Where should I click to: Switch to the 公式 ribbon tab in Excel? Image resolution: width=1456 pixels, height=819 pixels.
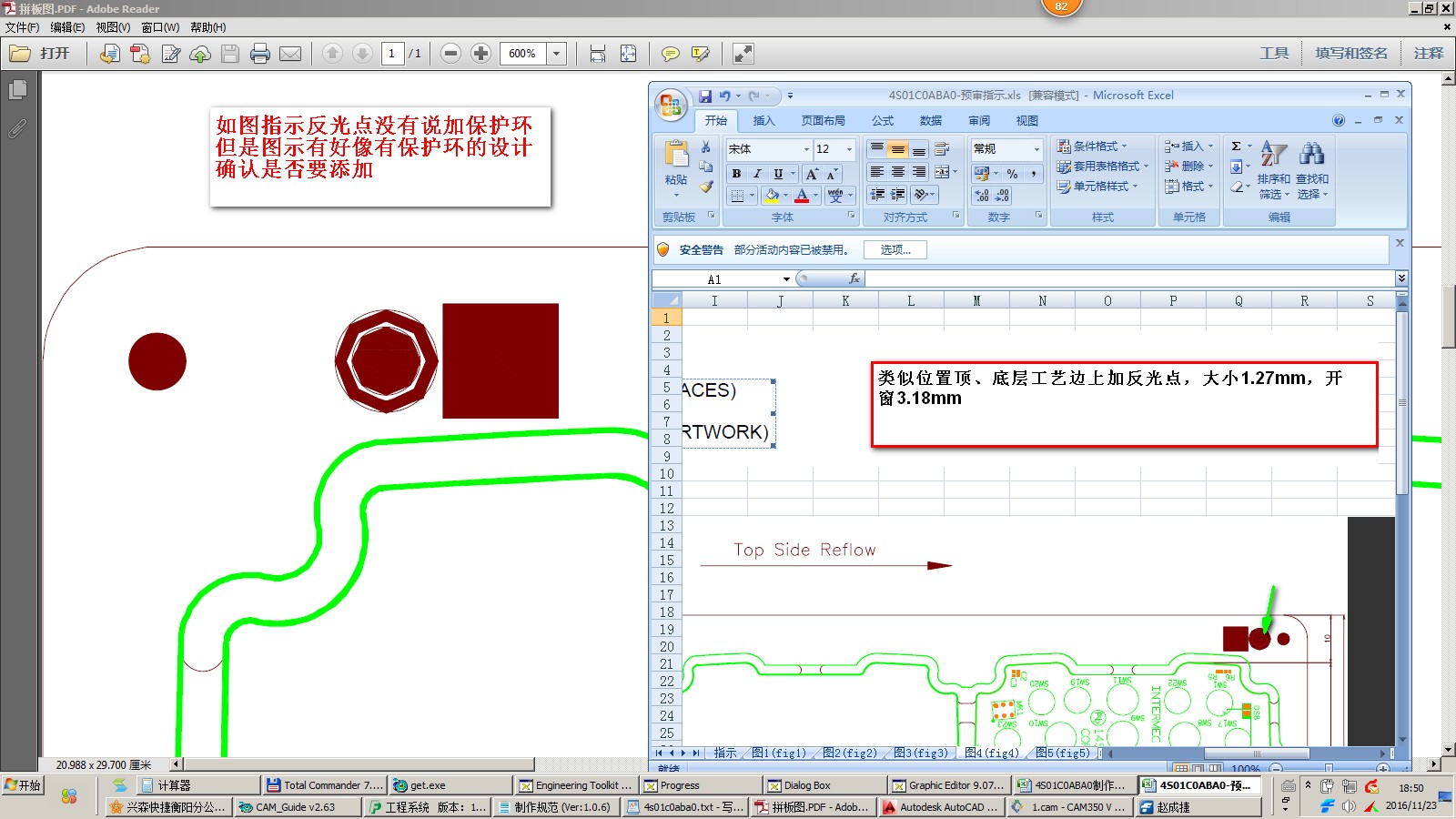pos(883,121)
